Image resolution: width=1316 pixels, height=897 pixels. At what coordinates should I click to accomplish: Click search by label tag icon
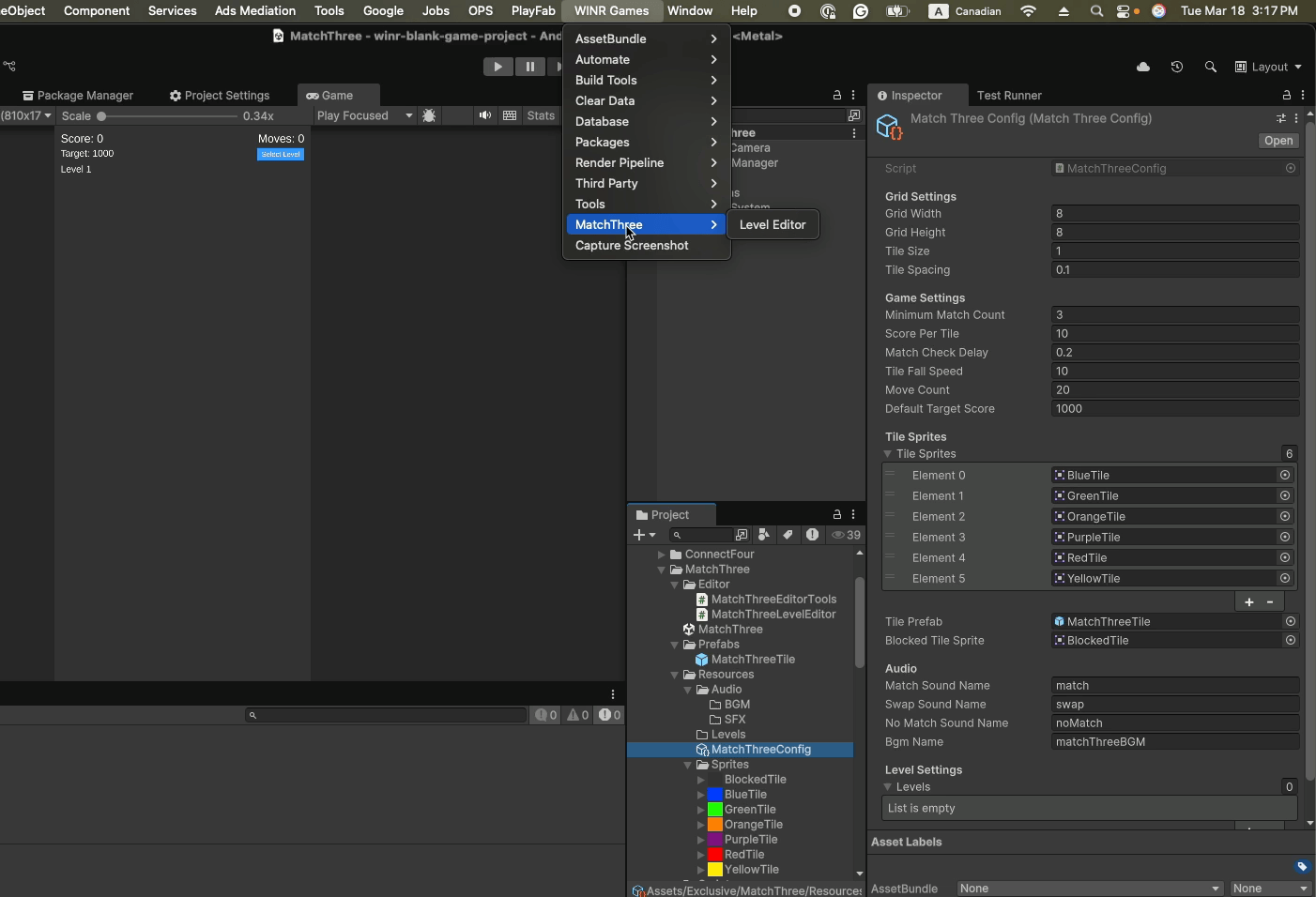click(x=788, y=535)
